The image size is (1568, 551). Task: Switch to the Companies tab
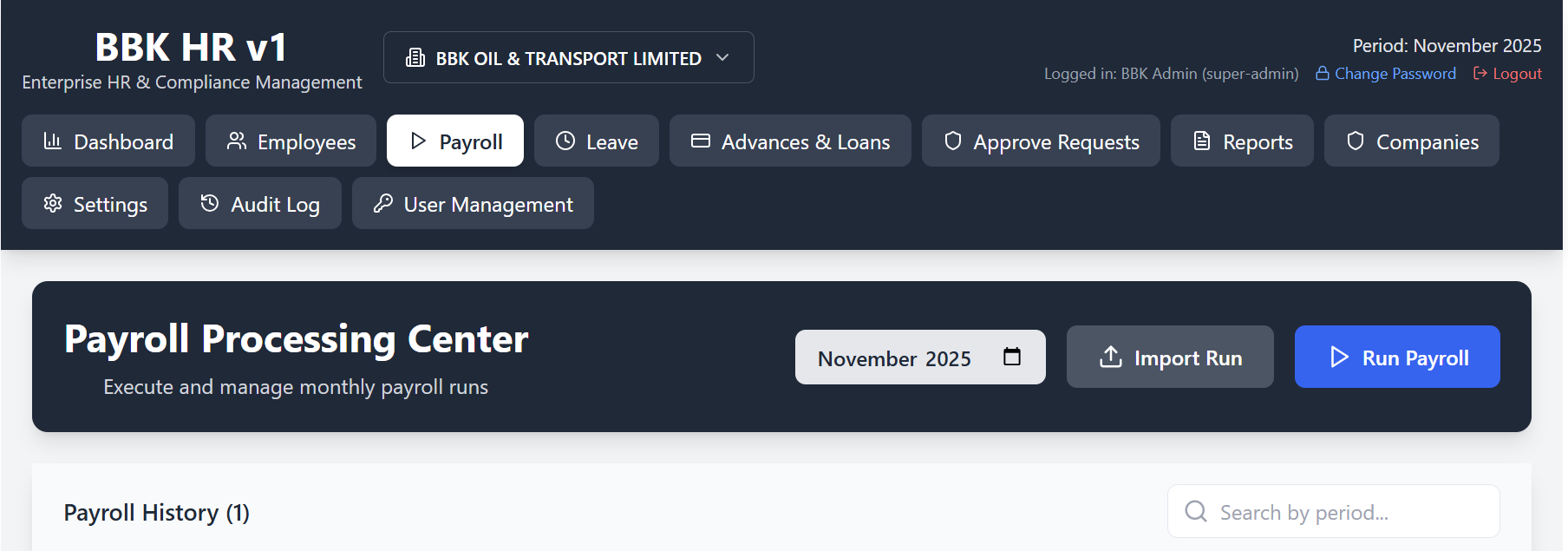1411,141
